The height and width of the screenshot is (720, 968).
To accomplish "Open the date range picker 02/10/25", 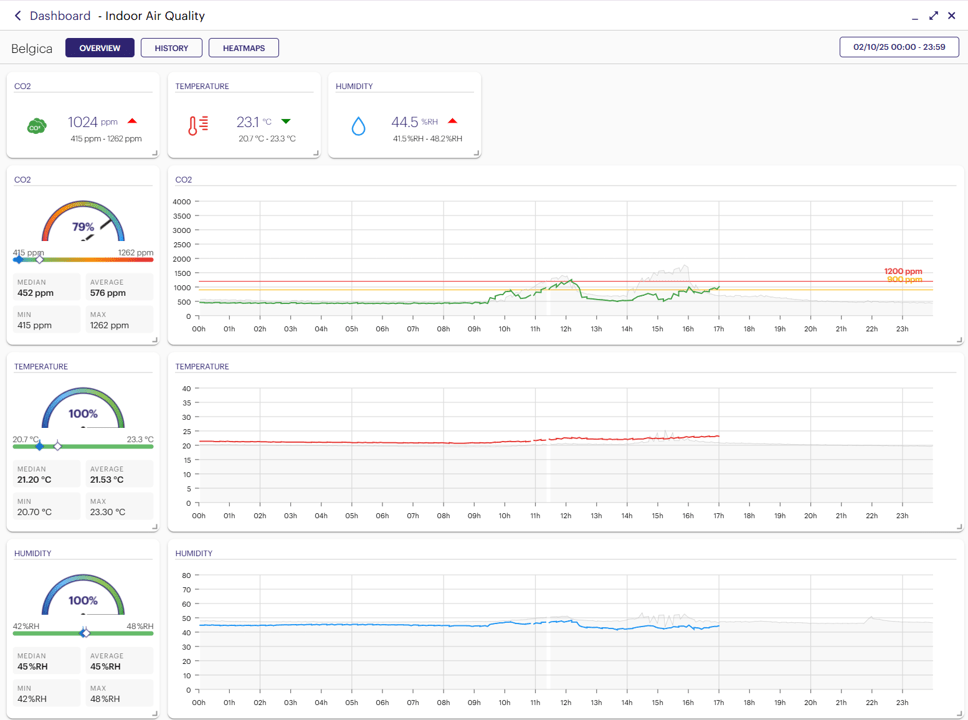I will pos(899,47).
